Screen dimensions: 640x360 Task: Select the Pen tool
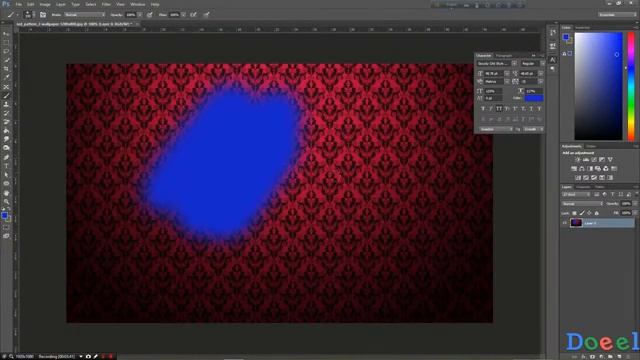click(x=6, y=157)
